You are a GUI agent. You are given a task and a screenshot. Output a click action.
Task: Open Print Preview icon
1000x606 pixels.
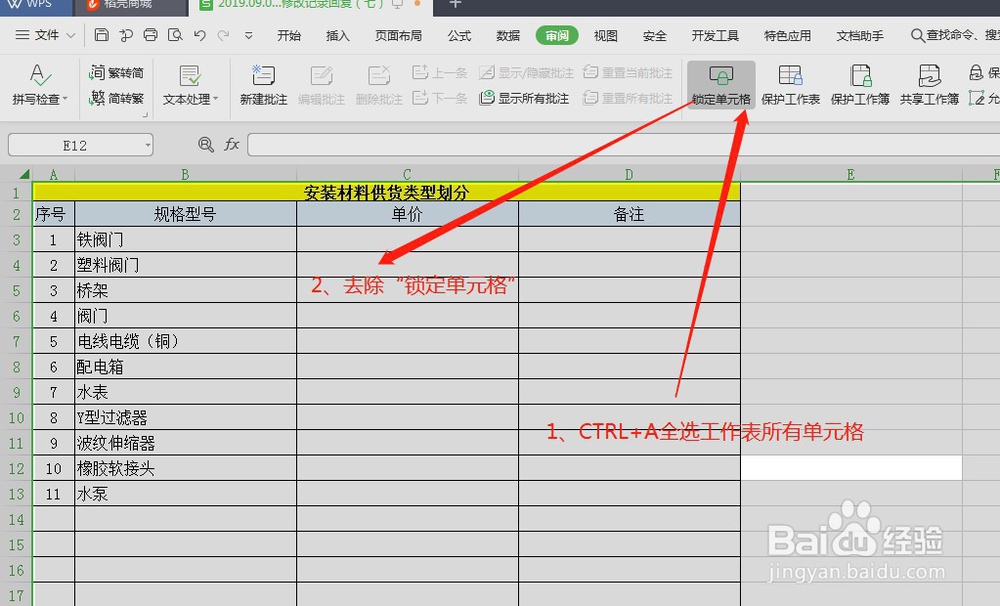[x=175, y=34]
